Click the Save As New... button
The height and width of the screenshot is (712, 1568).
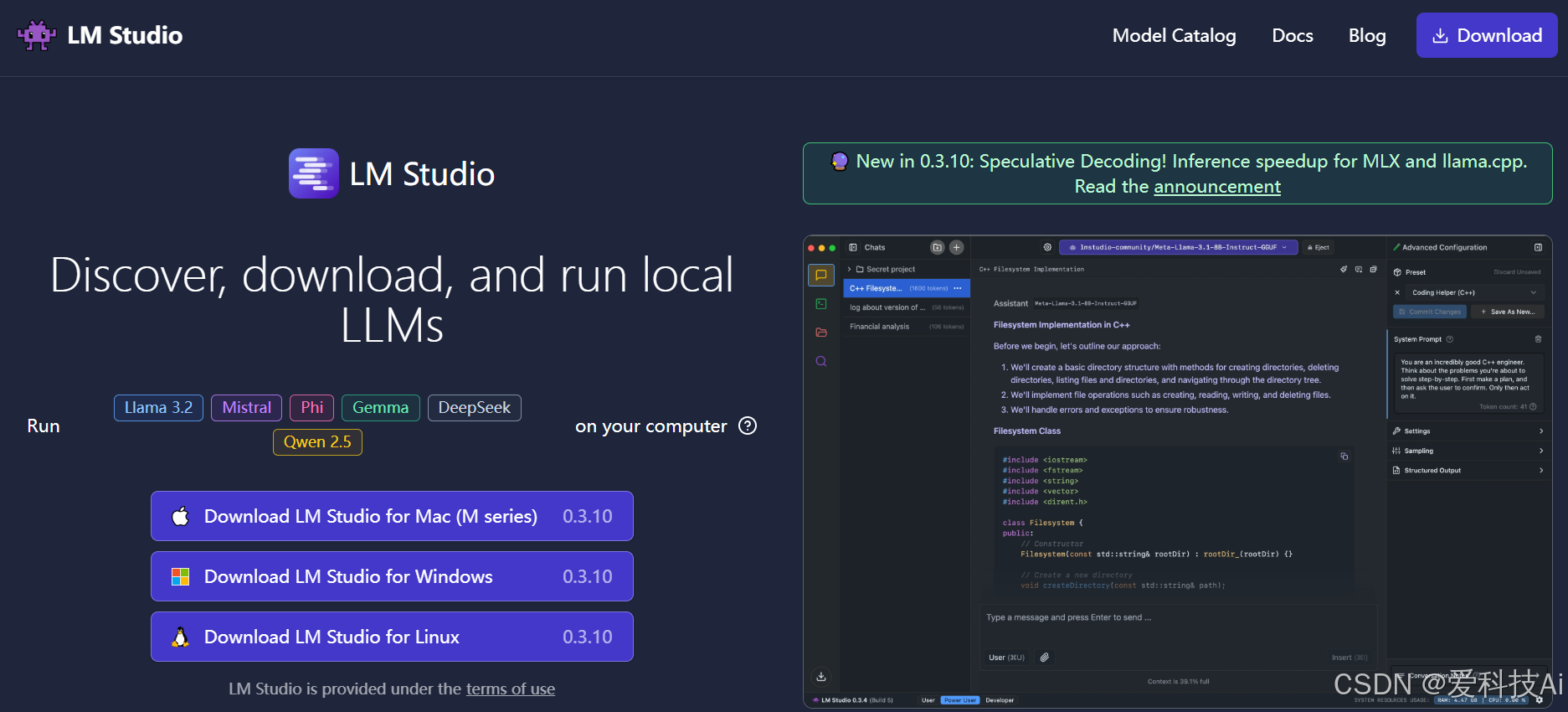tap(1508, 312)
